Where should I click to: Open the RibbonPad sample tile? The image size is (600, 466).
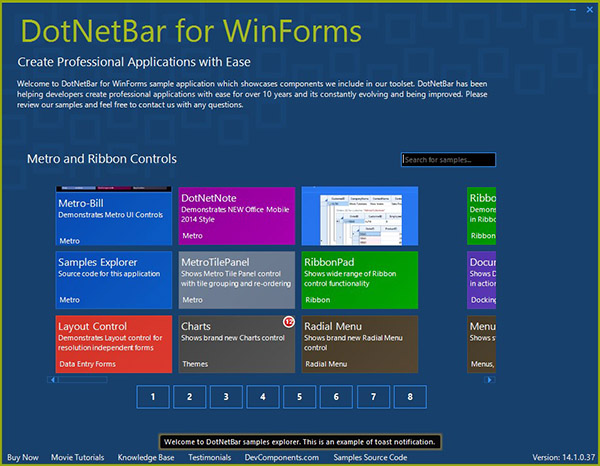360,280
